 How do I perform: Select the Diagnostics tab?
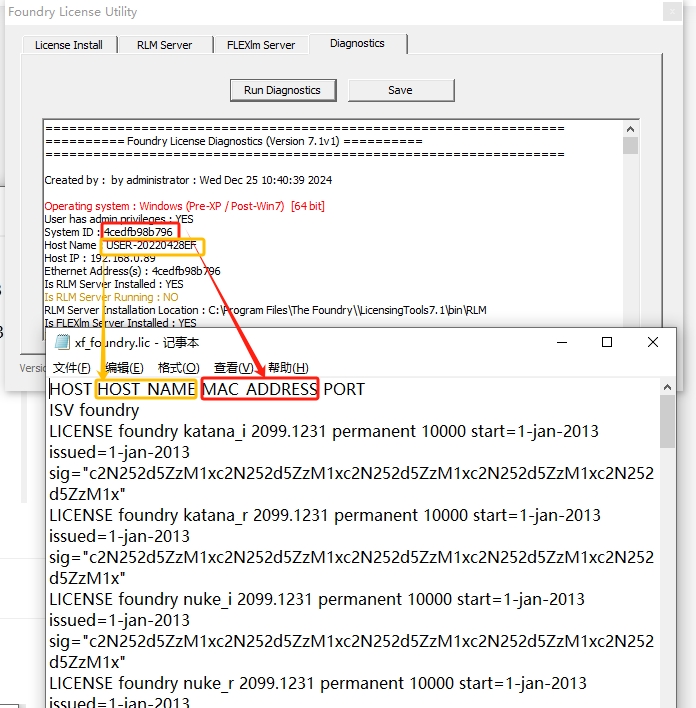(x=357, y=43)
